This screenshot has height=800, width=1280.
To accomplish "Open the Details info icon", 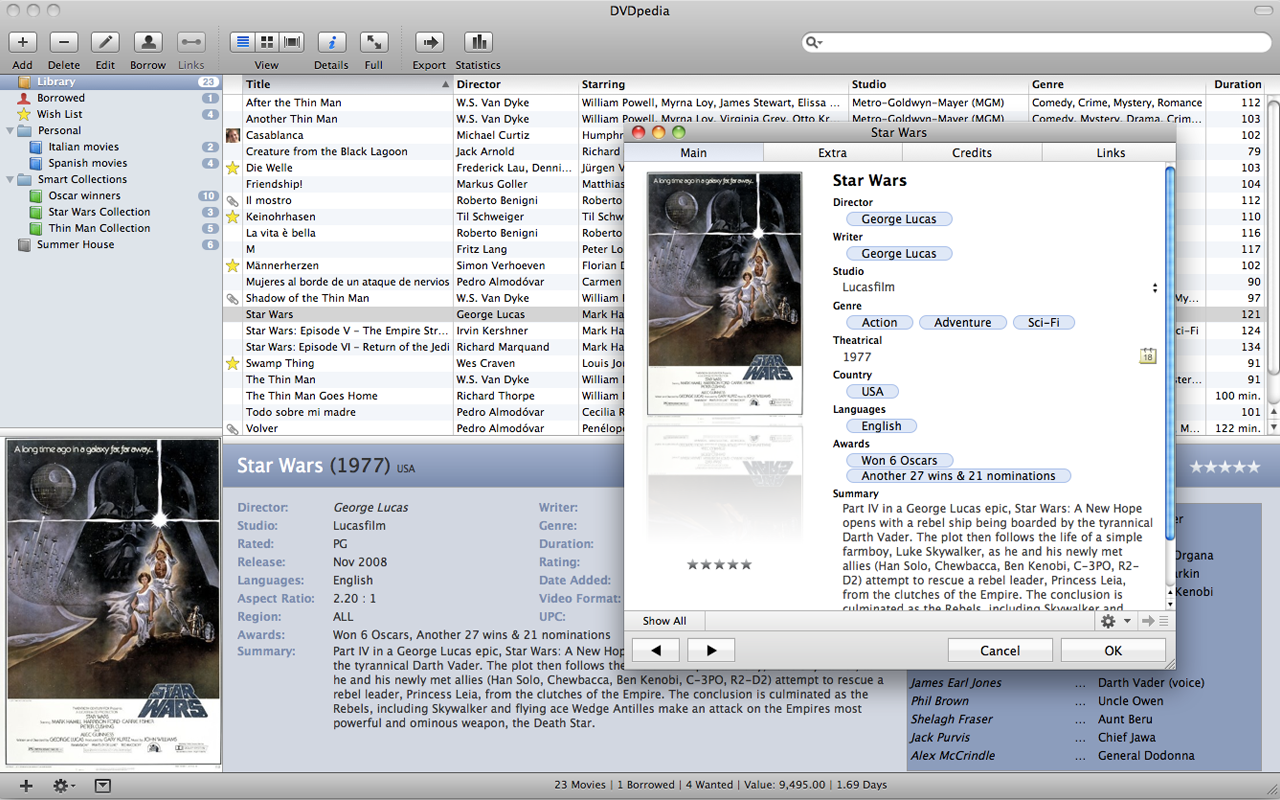I will pos(331,42).
